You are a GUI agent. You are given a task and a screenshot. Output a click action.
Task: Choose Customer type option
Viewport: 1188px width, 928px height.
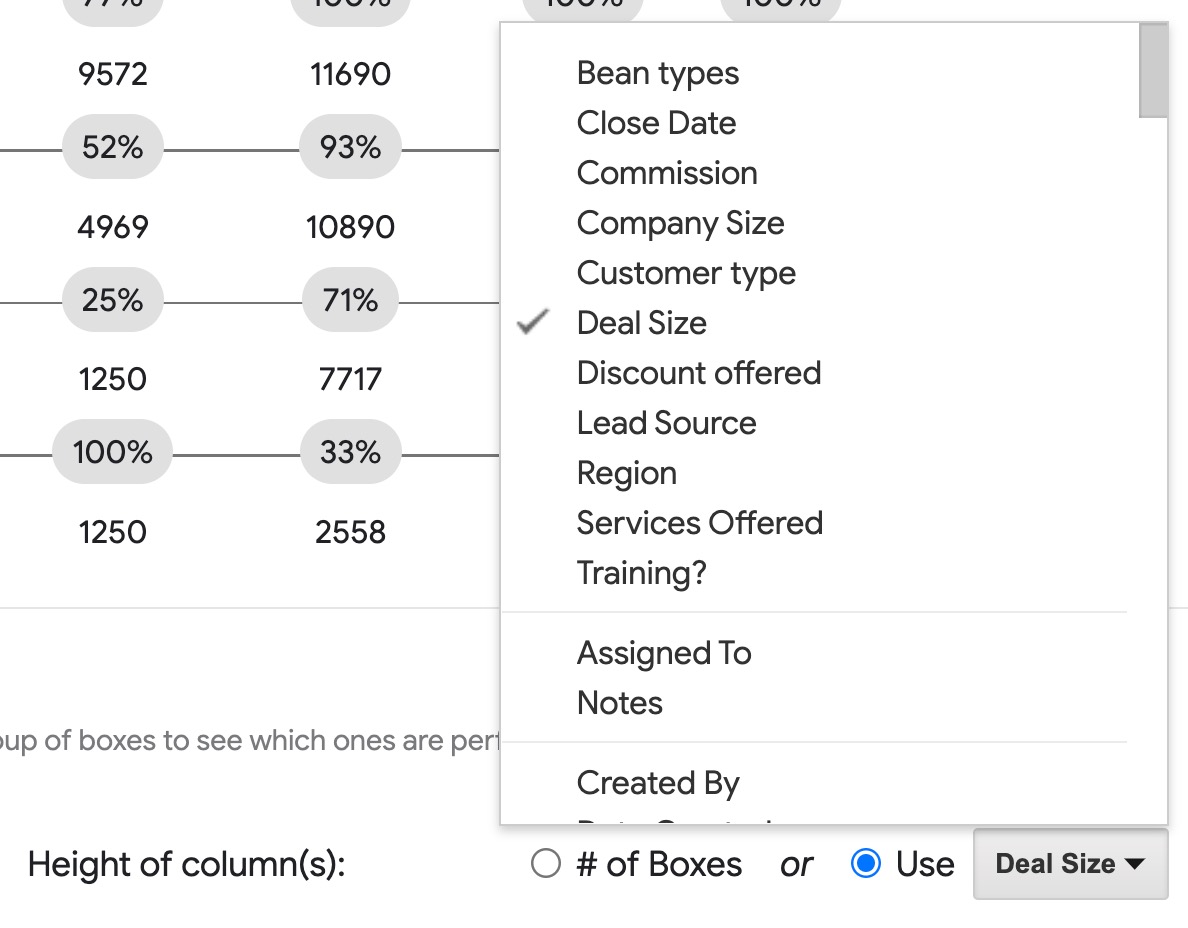pos(686,273)
